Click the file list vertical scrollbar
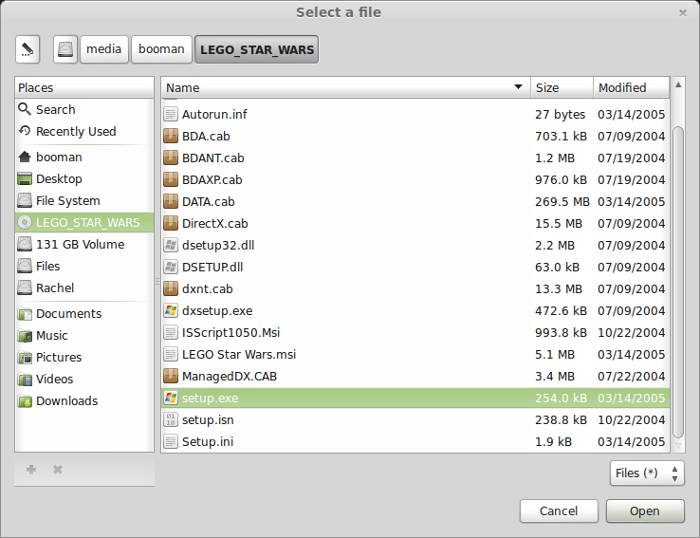Viewport: 700px width, 538px height. [678, 282]
